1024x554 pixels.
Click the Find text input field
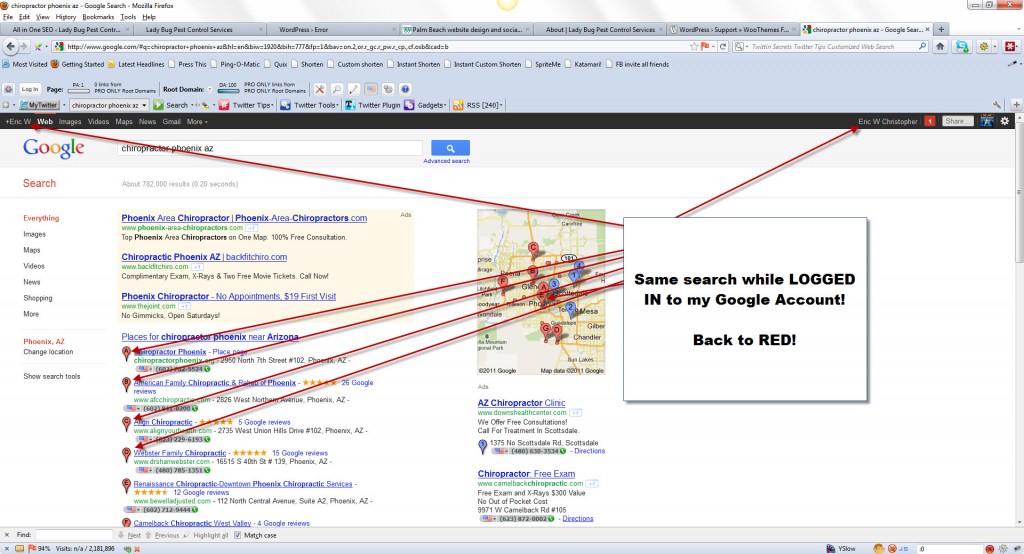[x=74, y=535]
